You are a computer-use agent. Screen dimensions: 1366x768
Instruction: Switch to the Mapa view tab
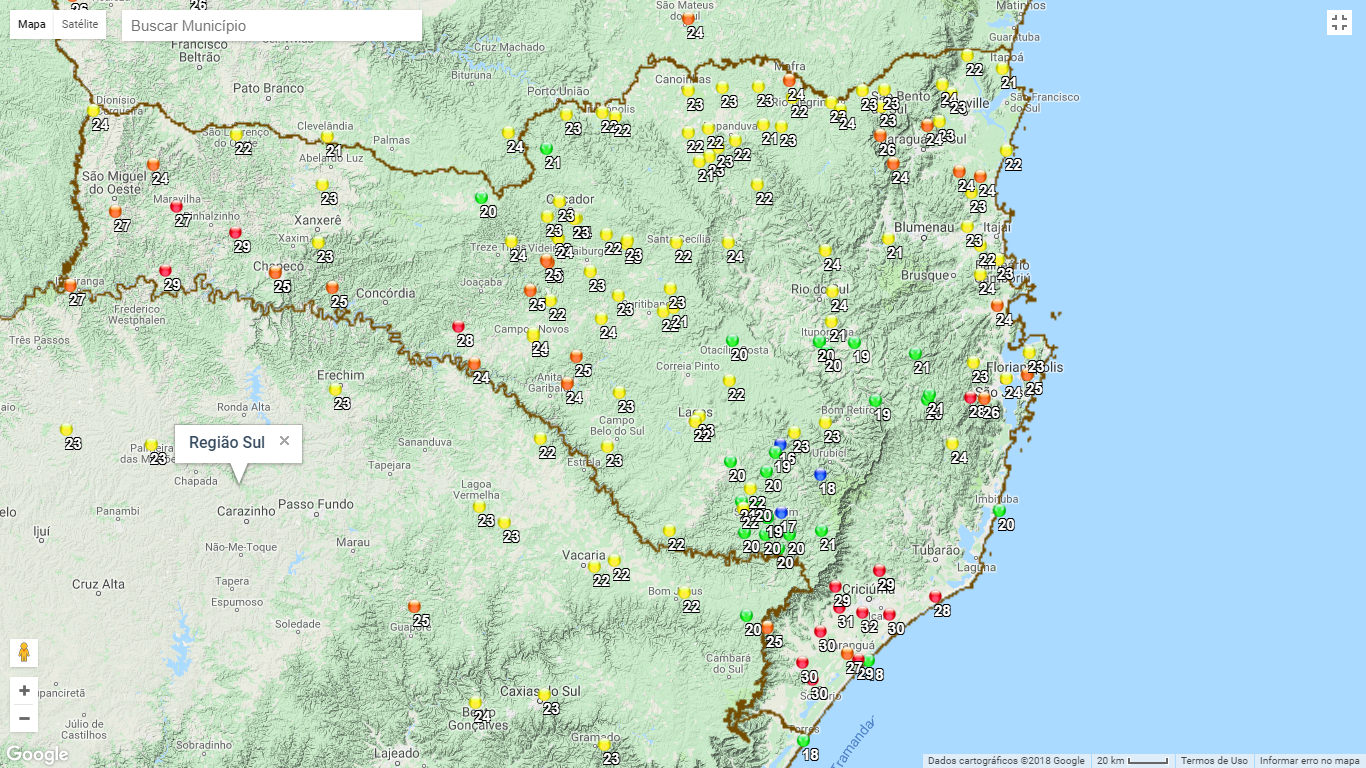point(32,24)
